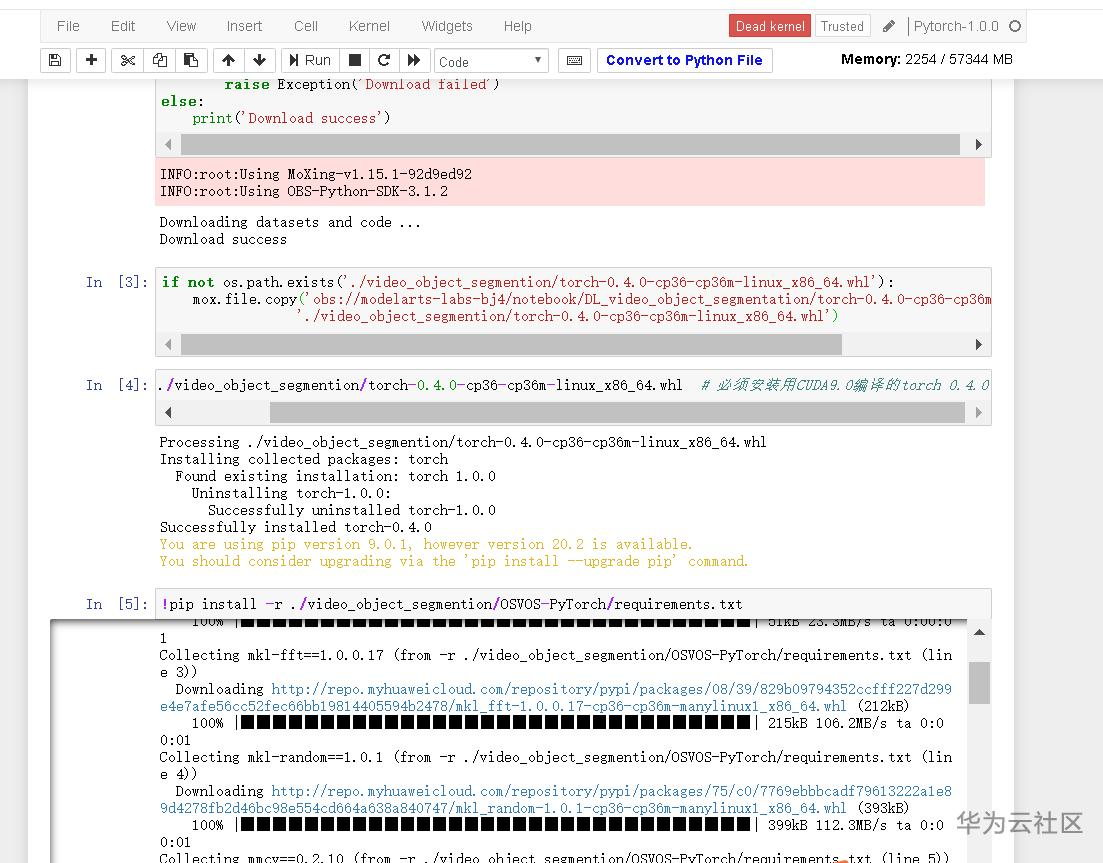Click 'Download success' output text

223,239
